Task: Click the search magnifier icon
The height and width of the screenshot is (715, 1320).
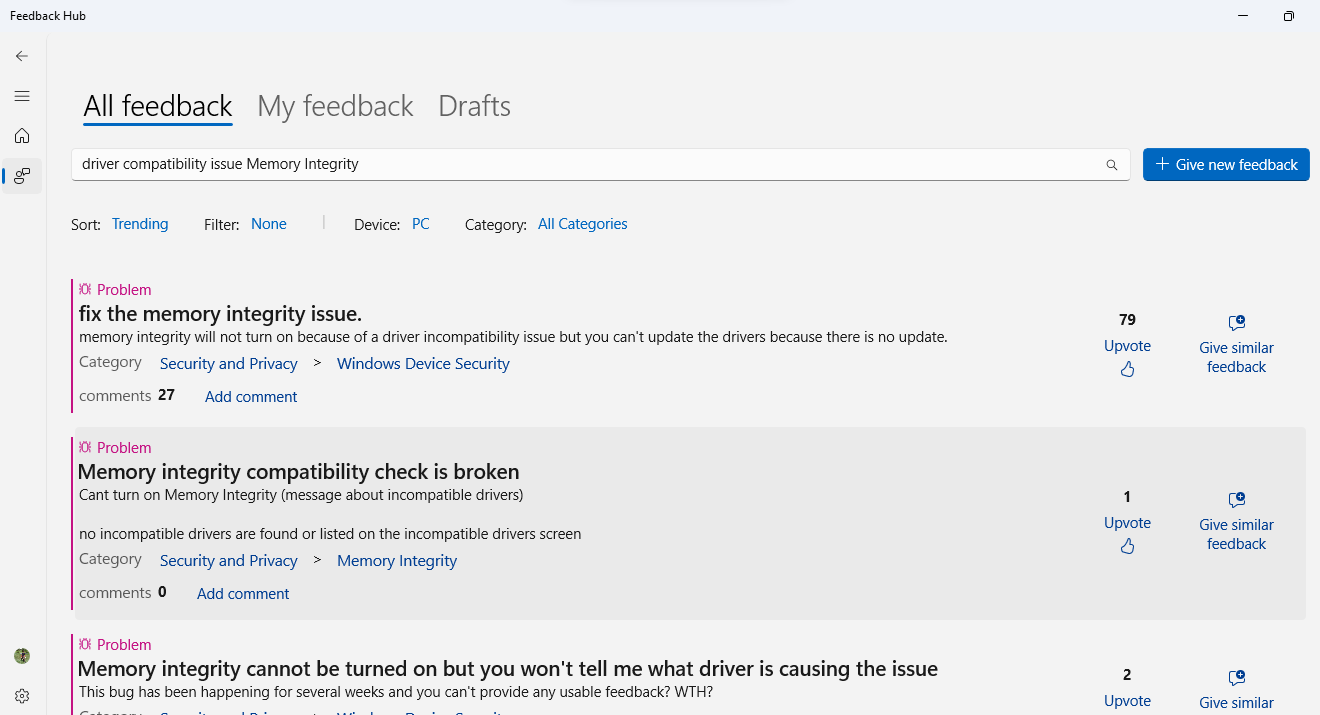Action: (x=1112, y=165)
